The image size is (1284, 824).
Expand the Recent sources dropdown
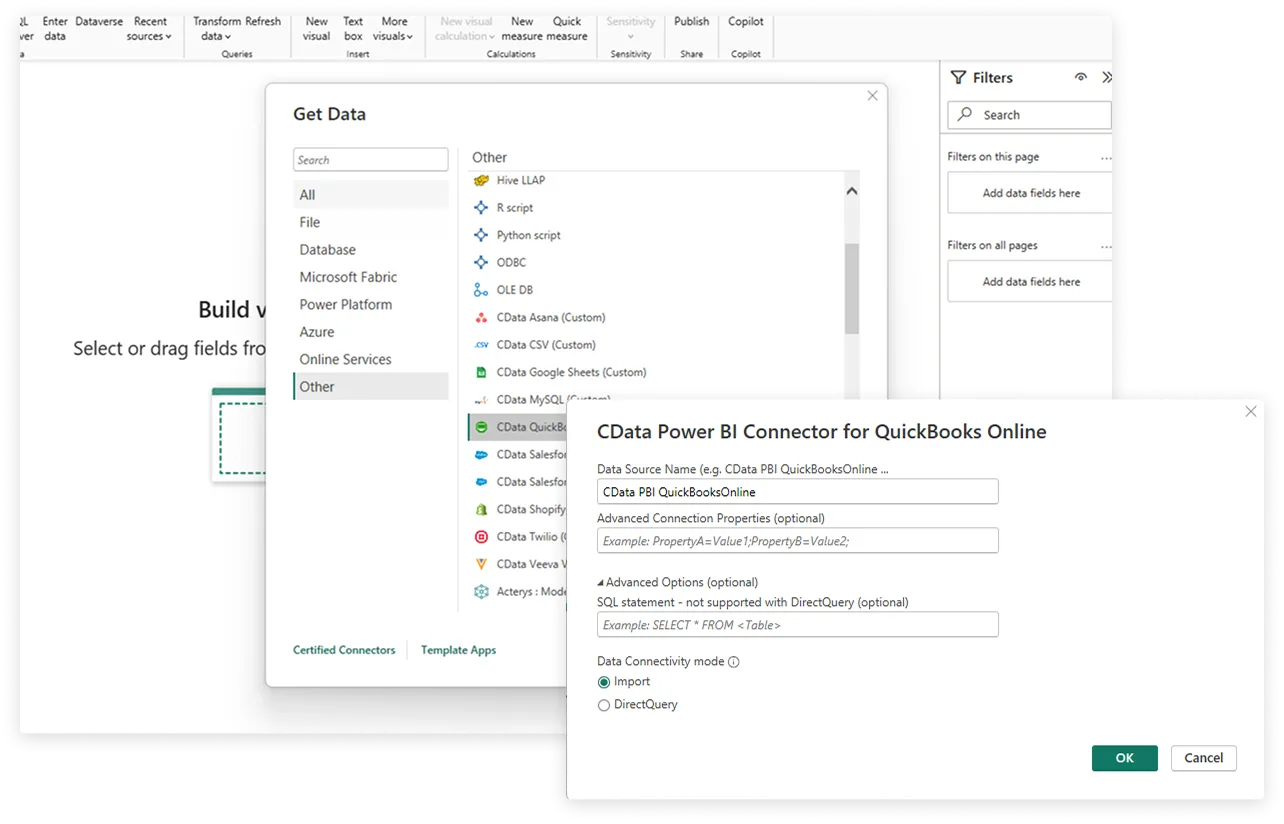coord(150,29)
